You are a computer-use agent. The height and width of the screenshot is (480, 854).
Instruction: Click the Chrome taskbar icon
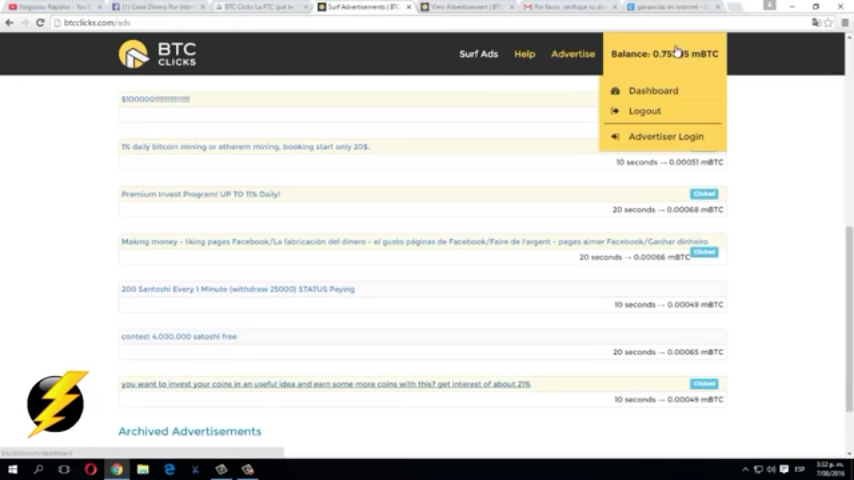click(117, 469)
